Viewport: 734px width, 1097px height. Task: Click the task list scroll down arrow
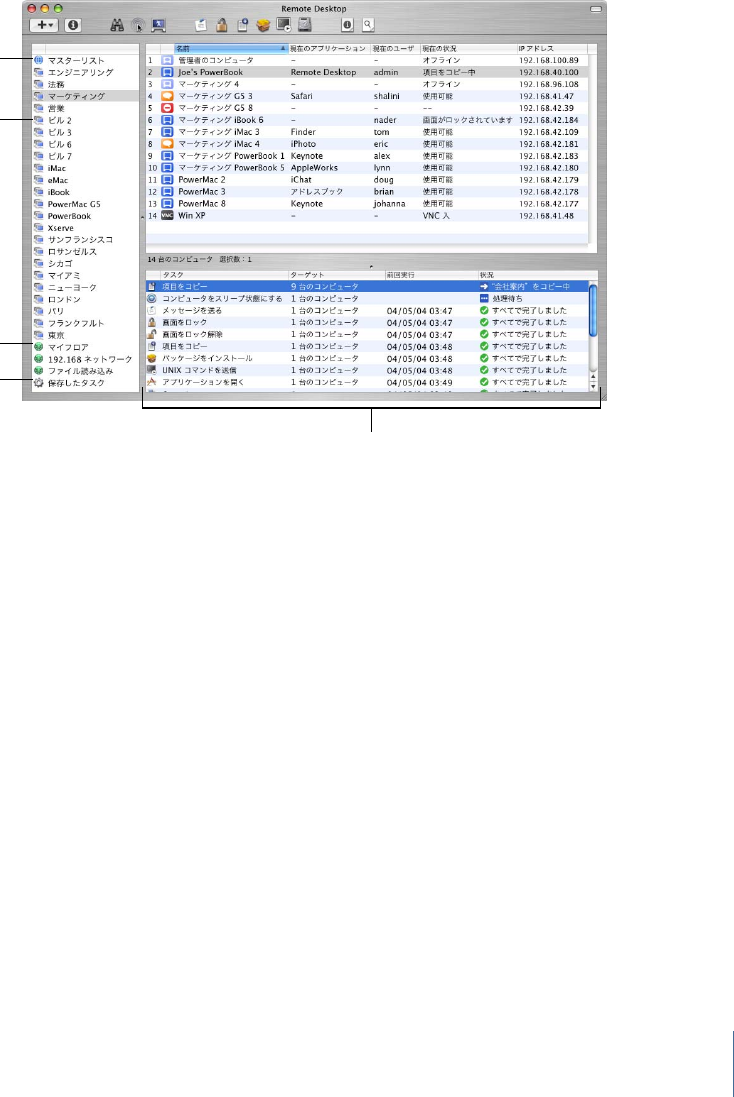pyautogui.click(x=594, y=386)
